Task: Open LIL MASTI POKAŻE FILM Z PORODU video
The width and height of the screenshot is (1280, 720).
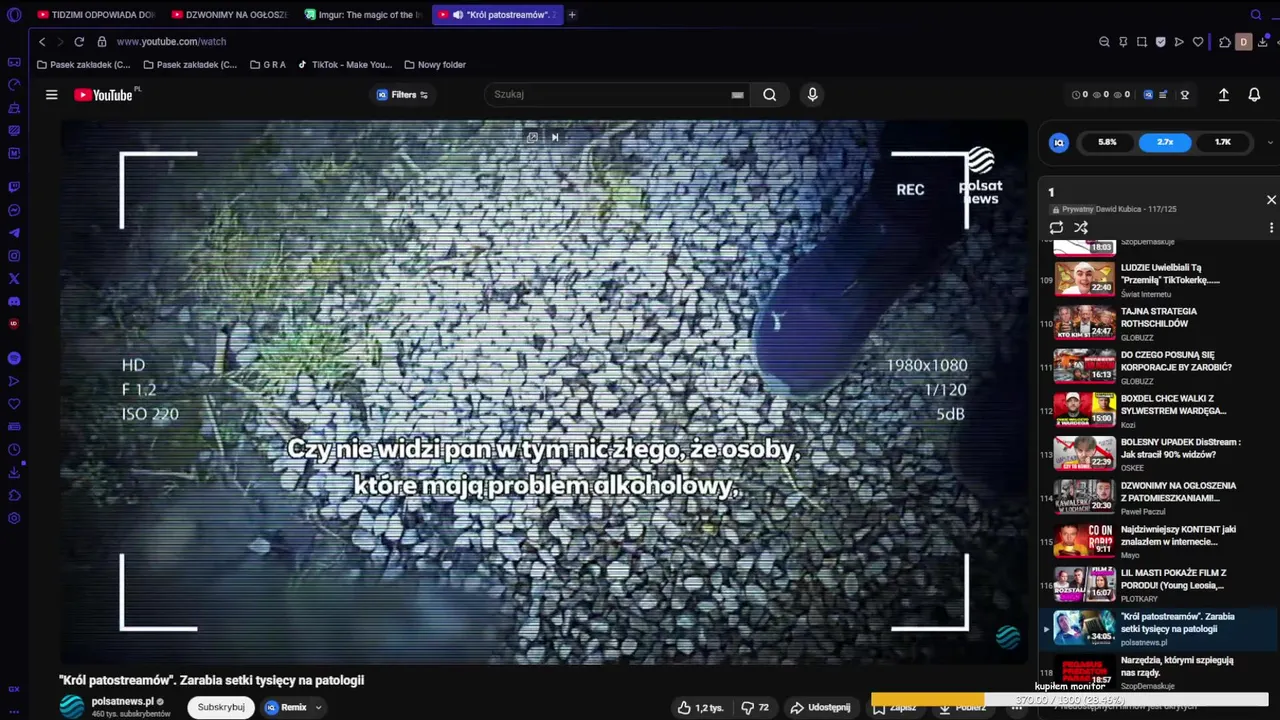Action: (1157, 585)
